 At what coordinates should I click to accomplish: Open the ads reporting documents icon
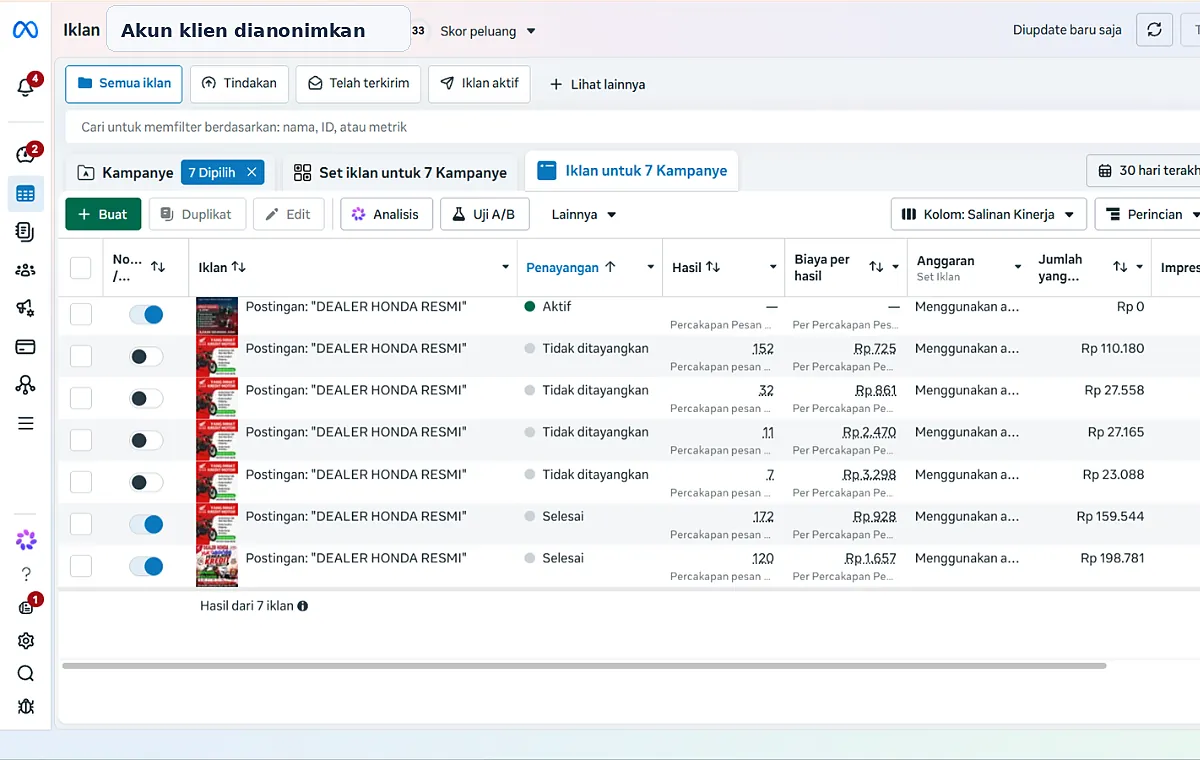26,232
